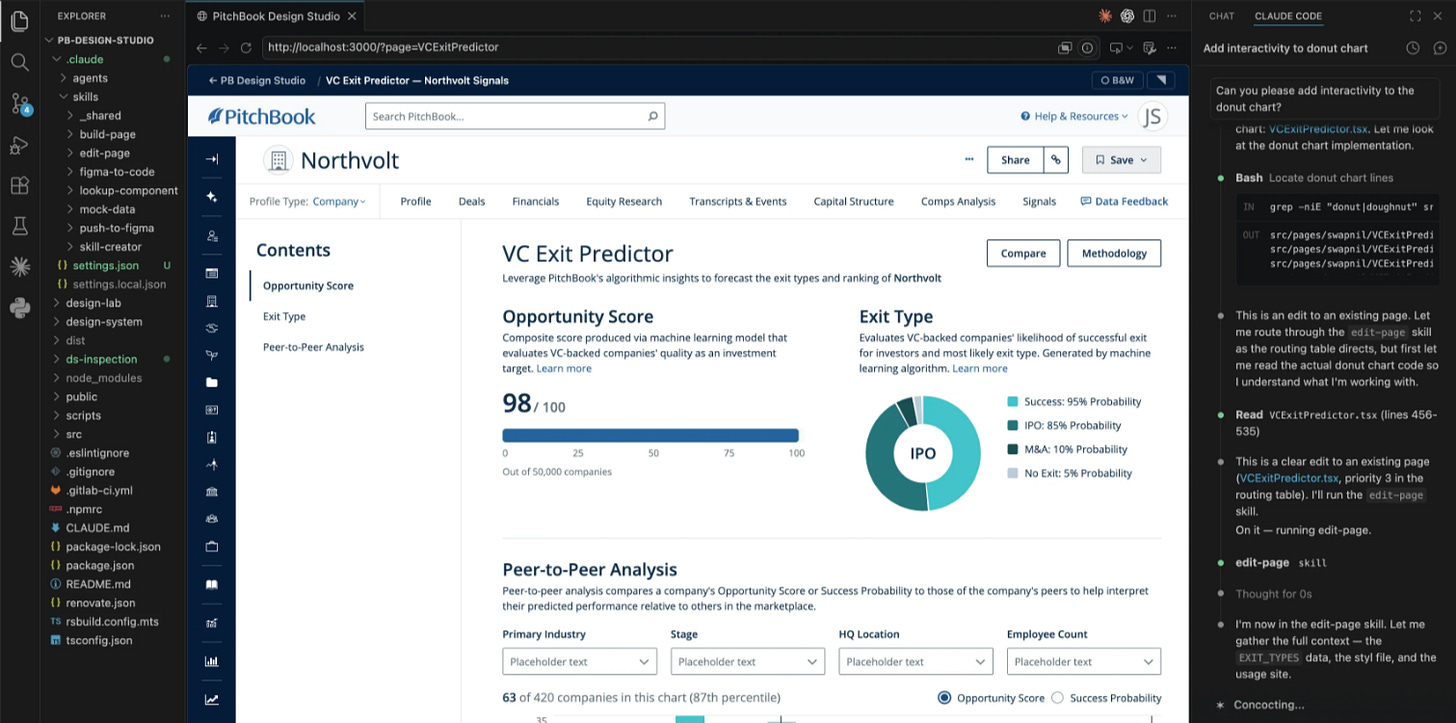Open the Equity Research tab
Screen dimensions: 1456x723
coord(624,201)
